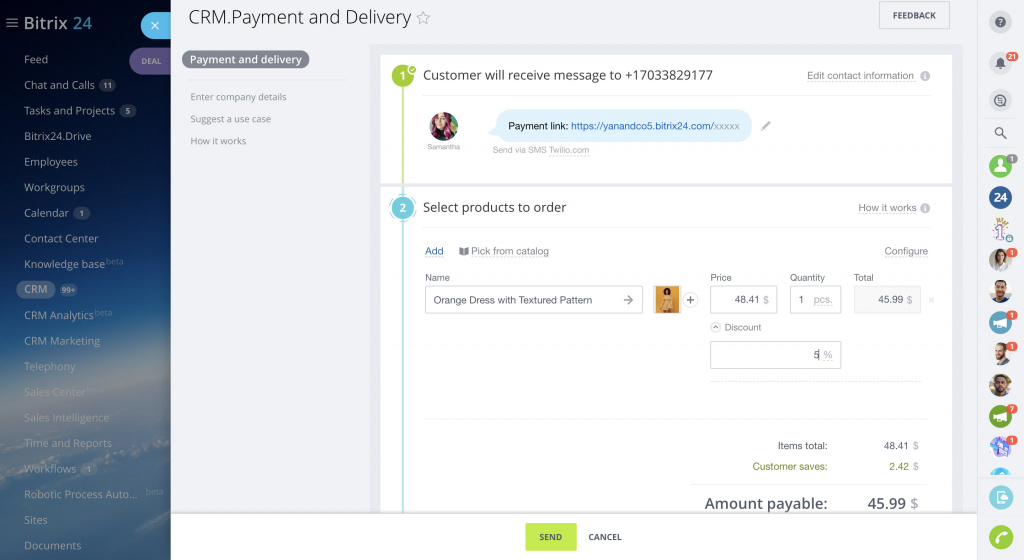1024x560 pixels.
Task: Close the slider with blue X button
Action: tap(155, 26)
